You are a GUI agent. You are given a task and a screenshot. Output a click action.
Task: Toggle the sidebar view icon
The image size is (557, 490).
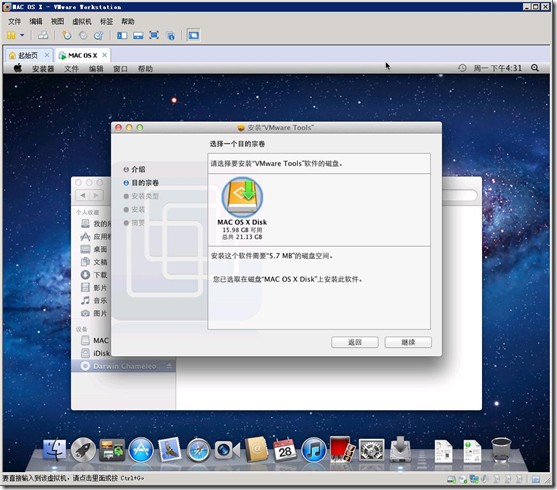click(x=122, y=35)
